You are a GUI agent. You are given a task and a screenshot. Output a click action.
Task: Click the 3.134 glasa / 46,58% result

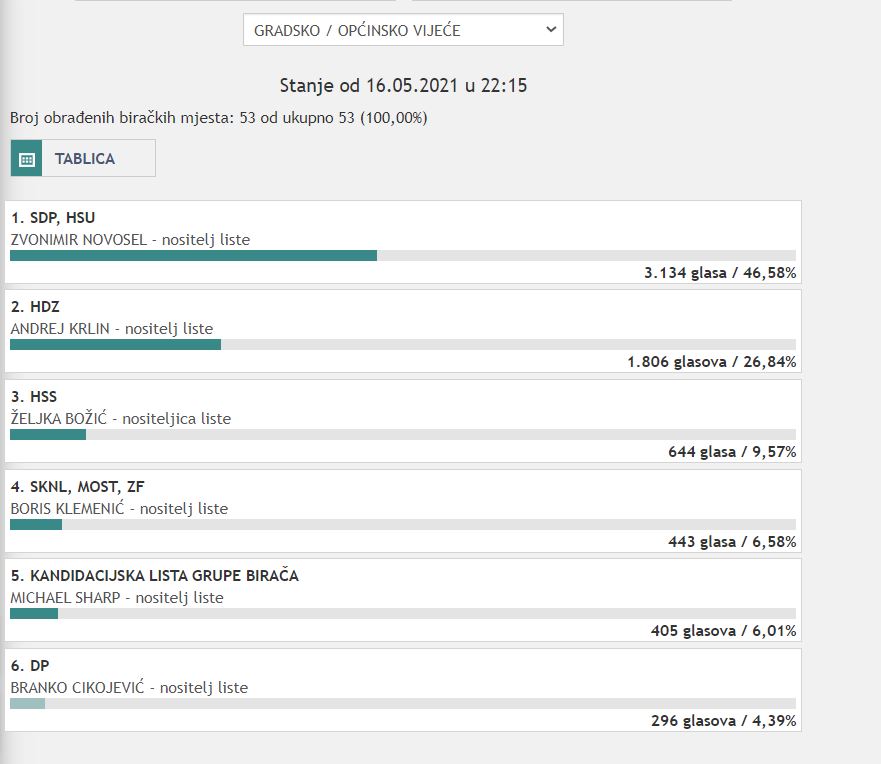(720, 273)
